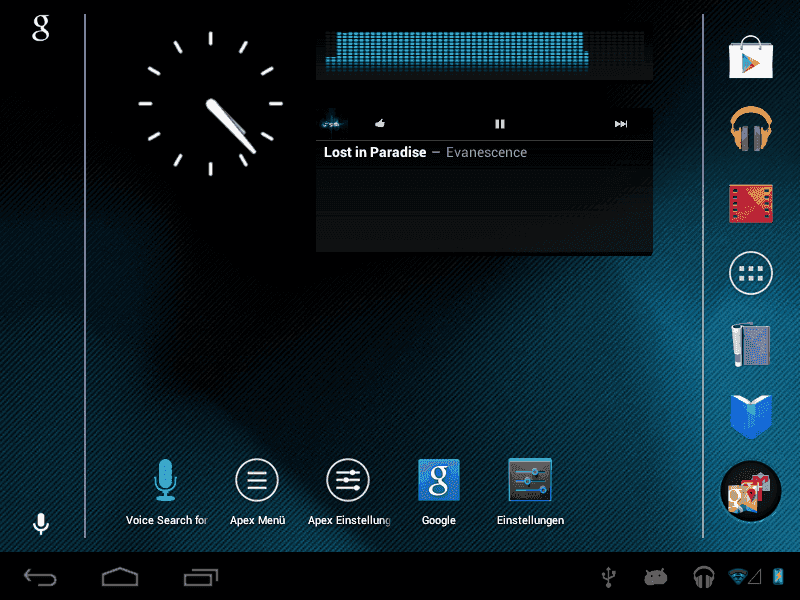The image size is (800, 600).
Task: Open the Google apps folder in the dock
Action: click(751, 491)
